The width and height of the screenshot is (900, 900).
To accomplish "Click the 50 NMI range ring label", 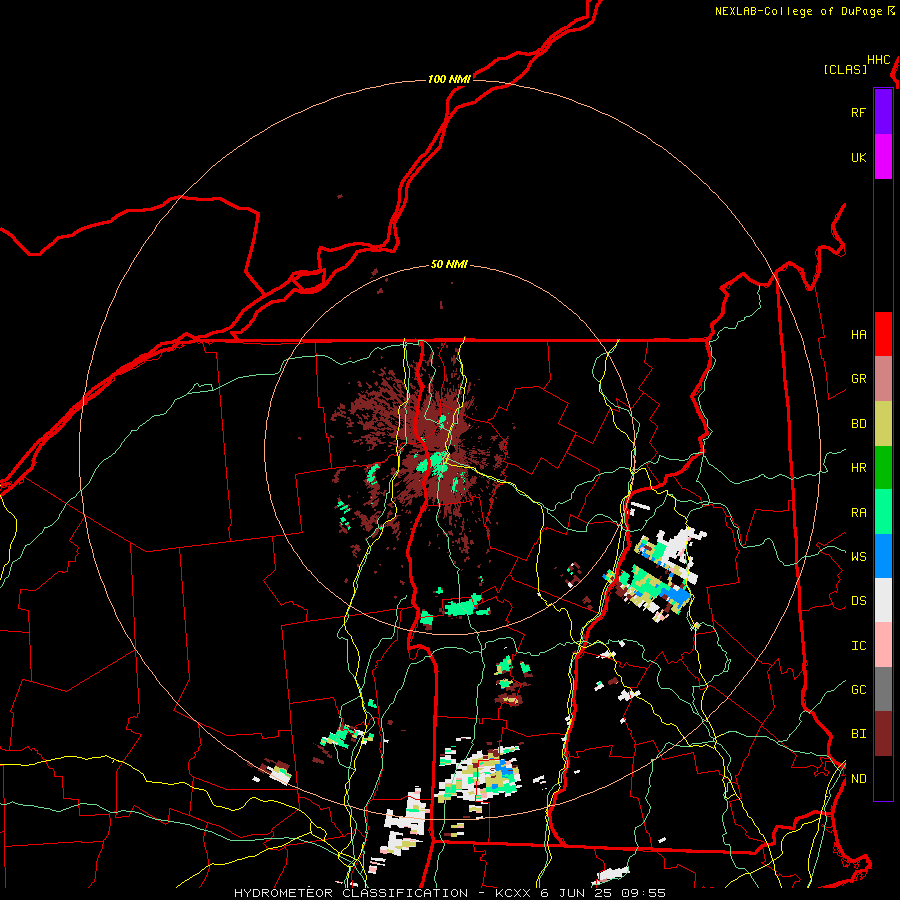I will point(449,265).
